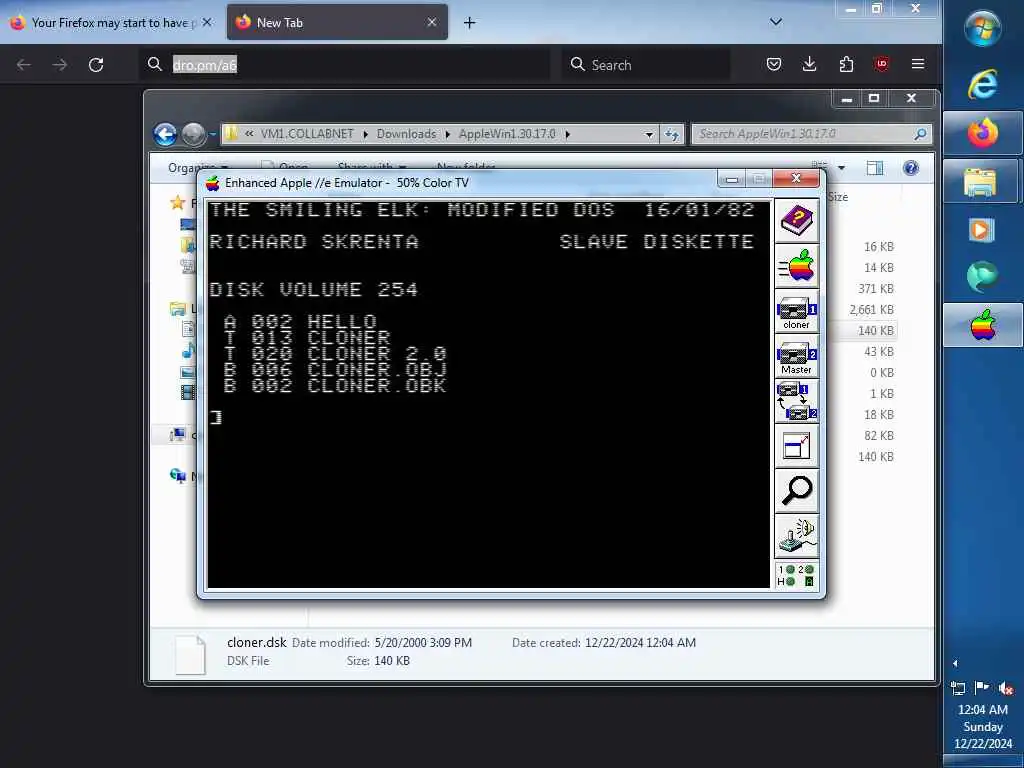Click the Size column header
The image size is (1024, 768).
click(838, 197)
